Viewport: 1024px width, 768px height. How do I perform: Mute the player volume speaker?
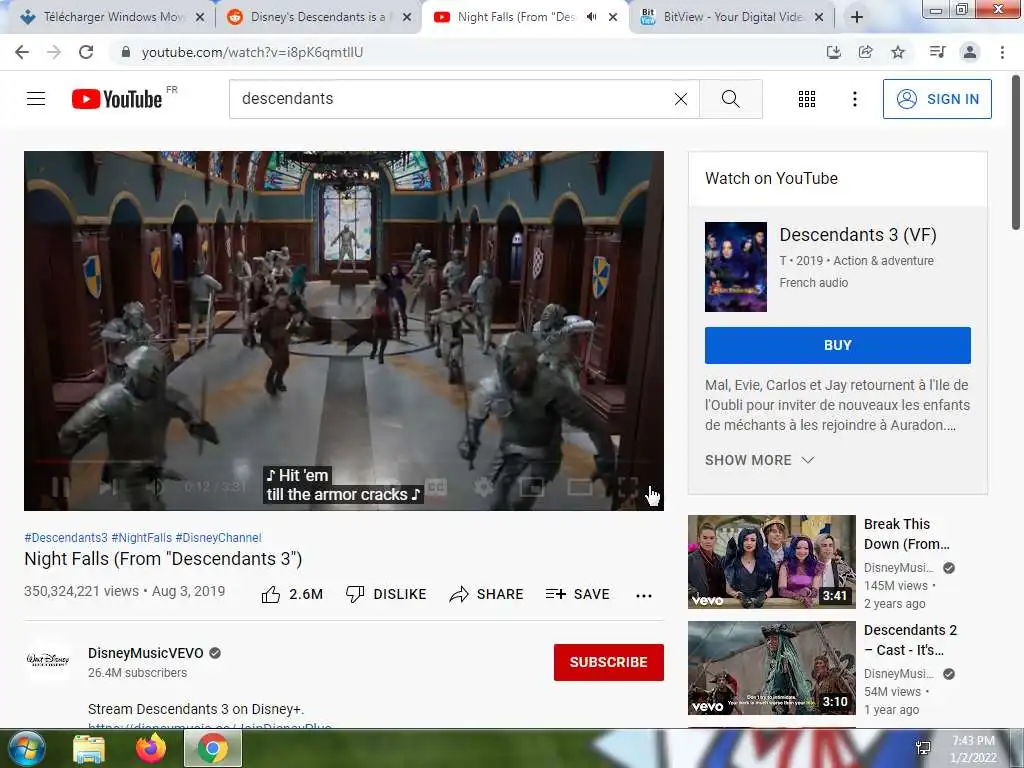coord(155,487)
